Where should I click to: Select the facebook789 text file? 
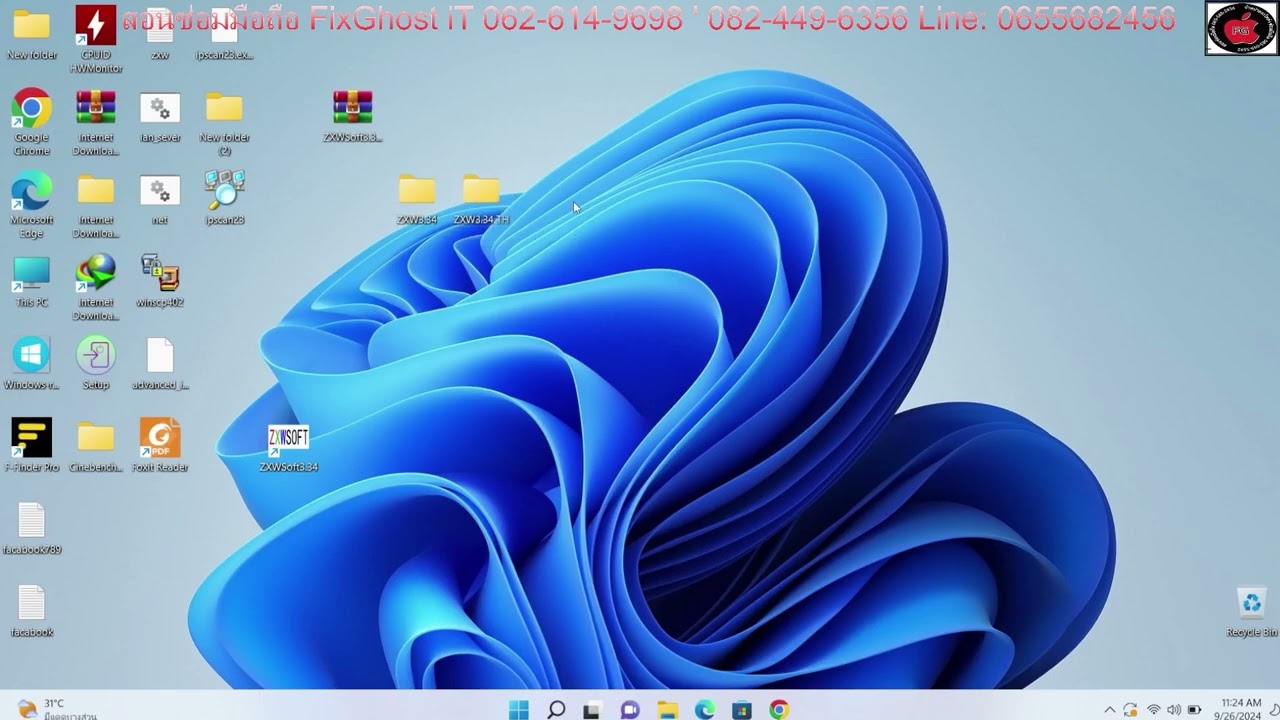pyautogui.click(x=32, y=528)
